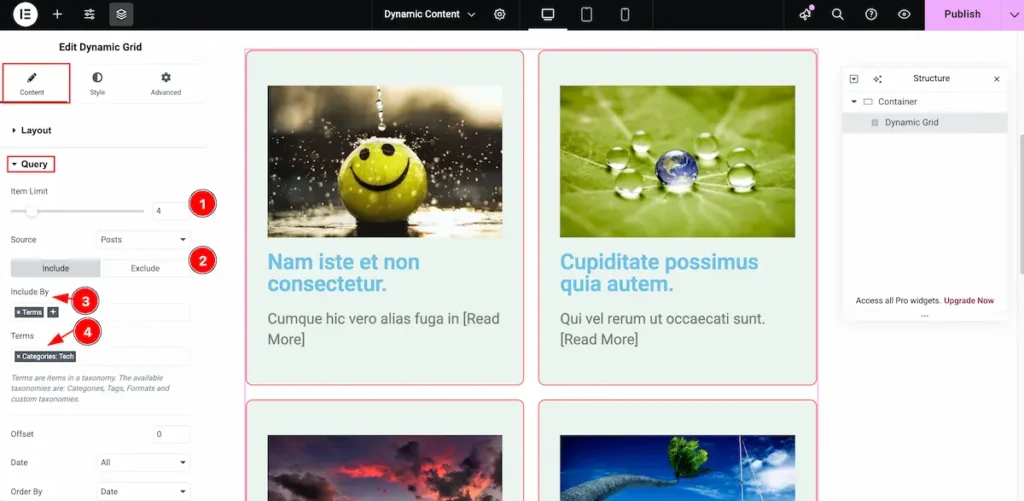1024x501 pixels.
Task: Click the Upgrade Now link
Action: (x=969, y=301)
